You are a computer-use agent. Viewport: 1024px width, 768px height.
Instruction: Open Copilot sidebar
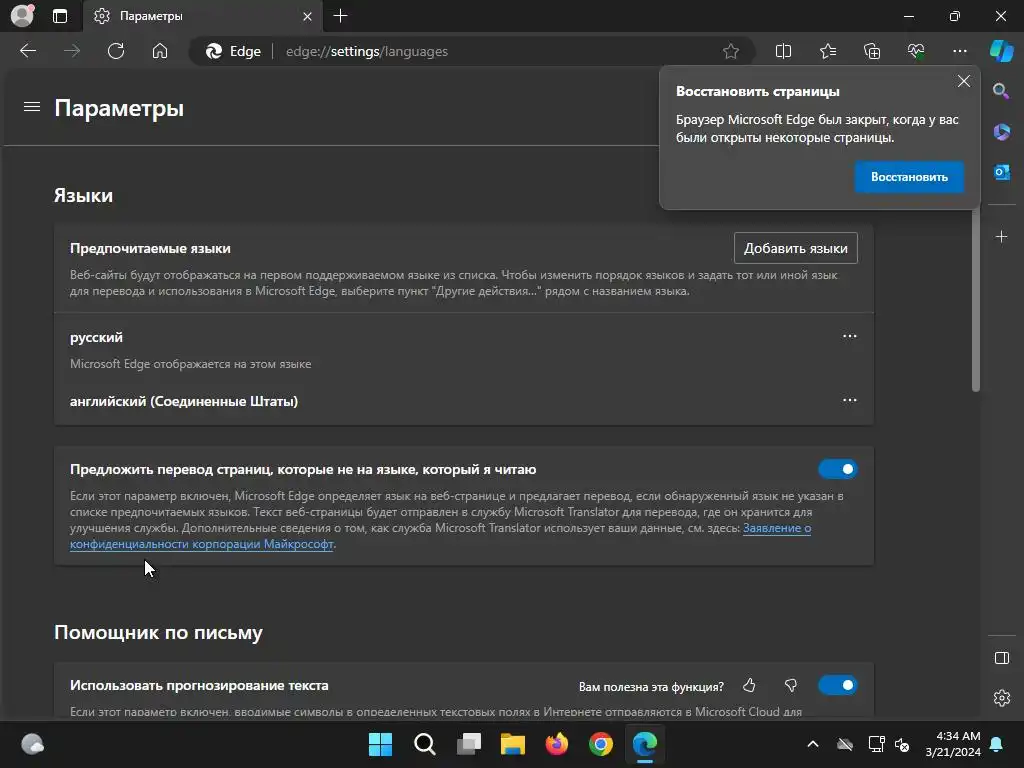[1002, 51]
